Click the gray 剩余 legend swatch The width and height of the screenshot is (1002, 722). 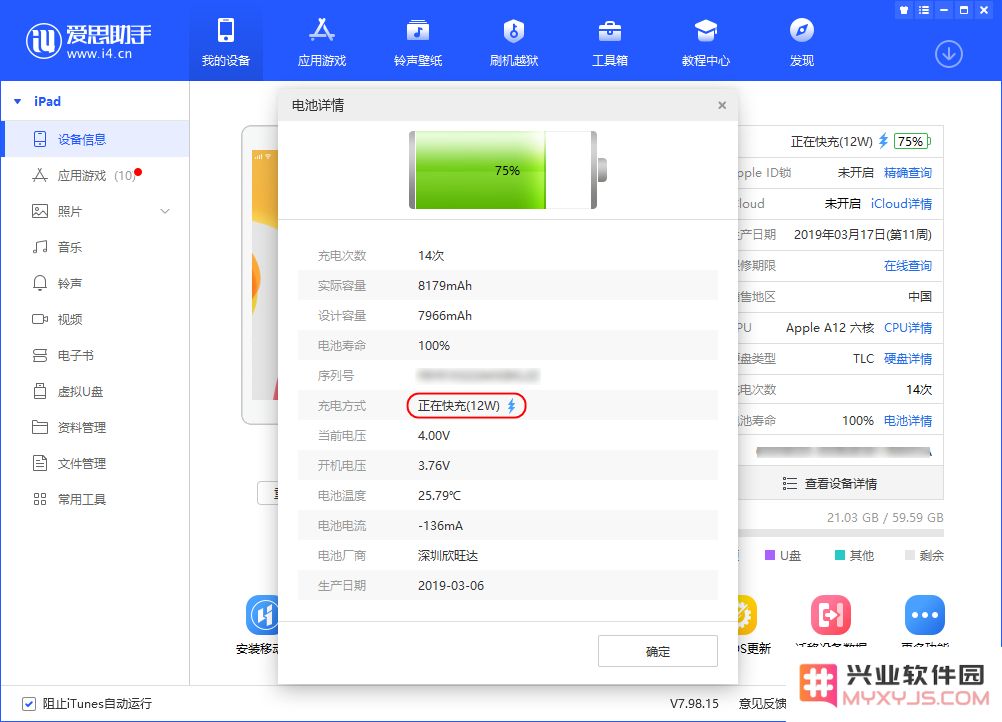[x=910, y=555]
